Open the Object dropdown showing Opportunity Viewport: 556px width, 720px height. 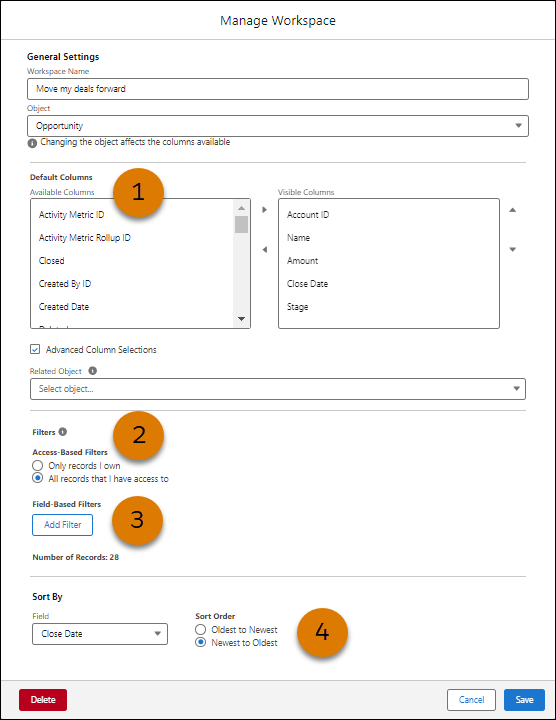coord(278,126)
